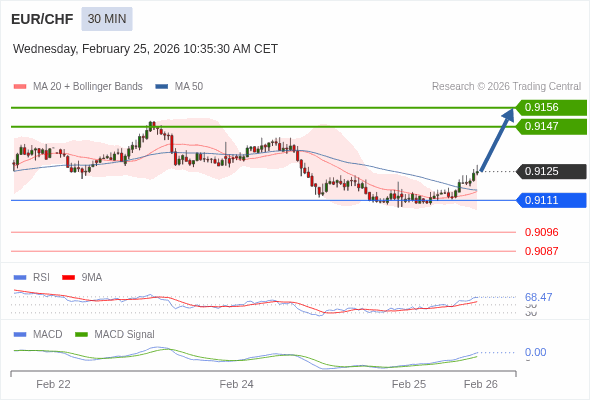Click the MA 50 legend swatch
Screen dimensions: 590x400
(x=162, y=87)
